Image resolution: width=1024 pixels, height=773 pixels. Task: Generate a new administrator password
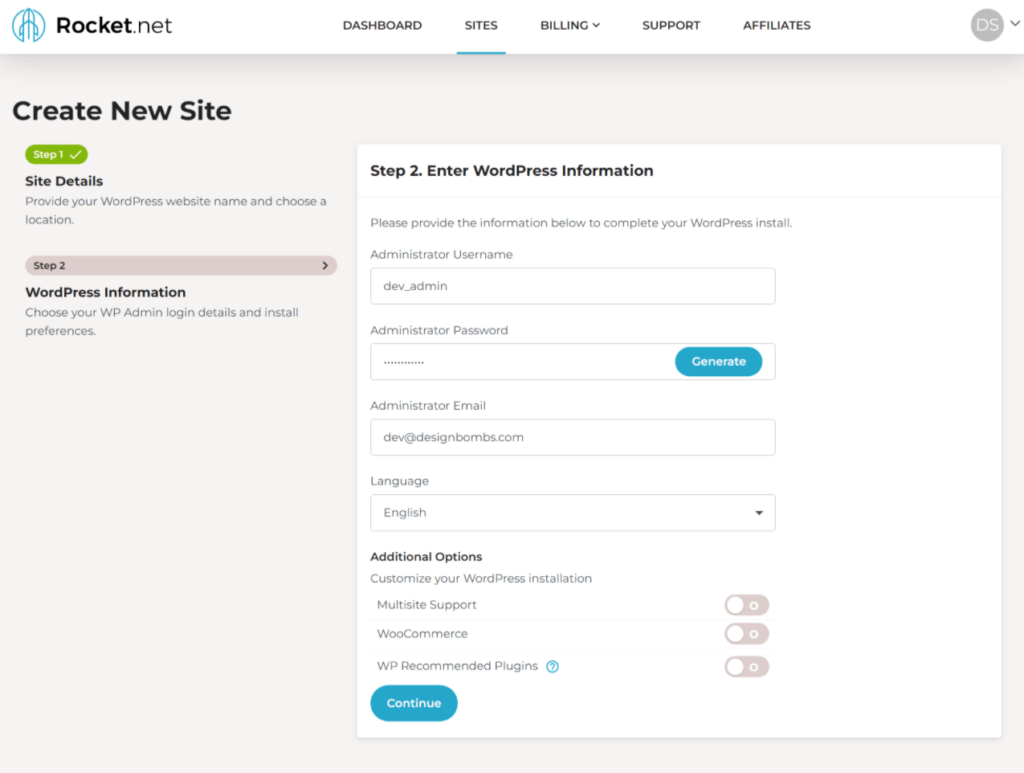[718, 362]
